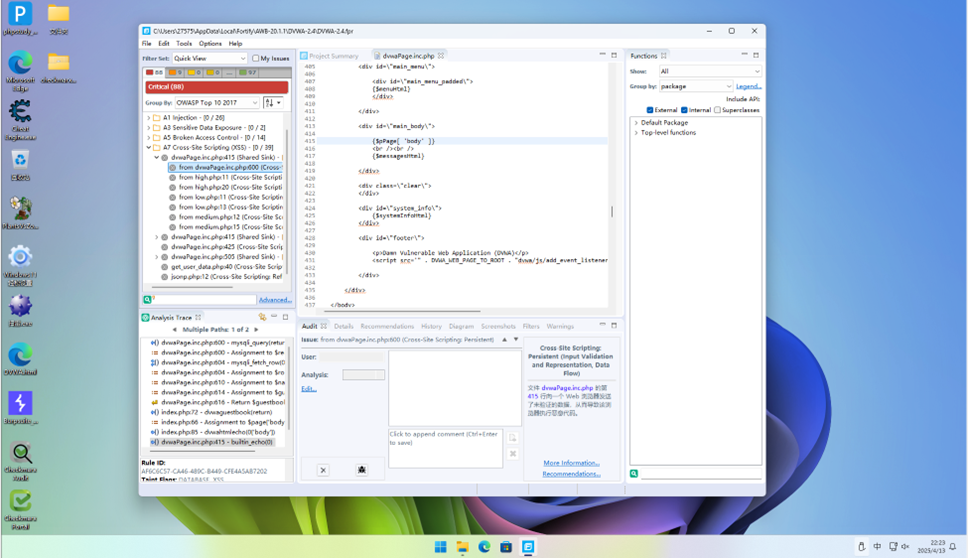
Task: Click the Return $guestbook trace entry icon
Action: (x=155, y=402)
